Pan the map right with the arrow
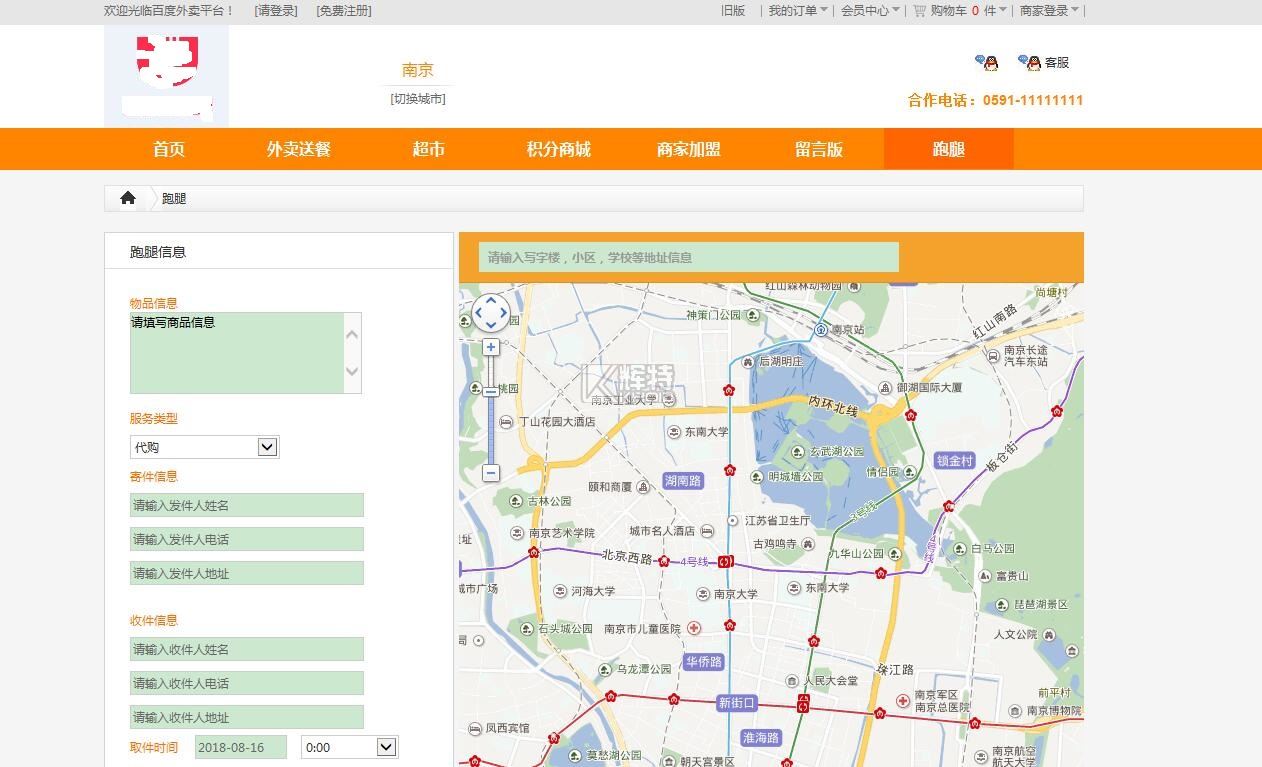The width and height of the screenshot is (1262, 767). coord(504,313)
